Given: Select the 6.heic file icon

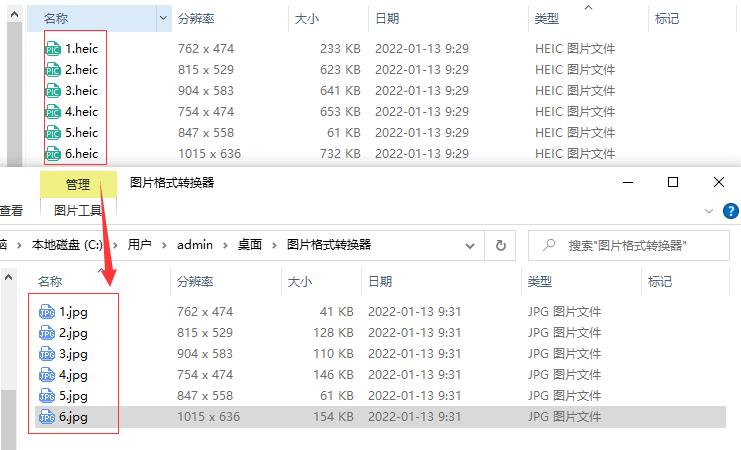Looking at the screenshot, I should pyautogui.click(x=53, y=154).
